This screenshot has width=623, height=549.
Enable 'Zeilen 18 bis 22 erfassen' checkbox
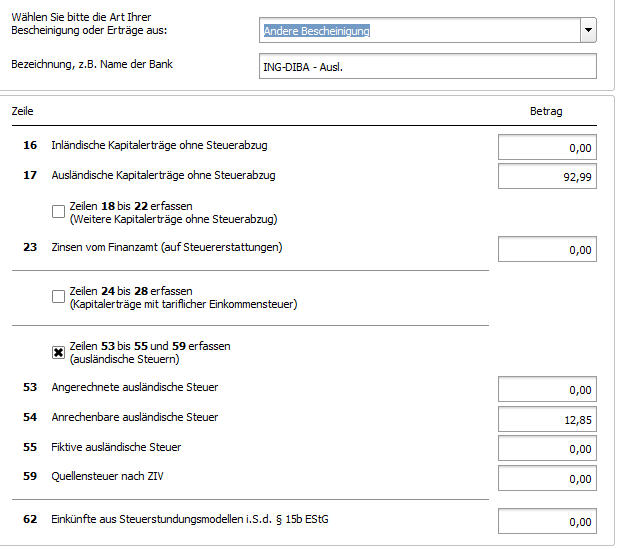tap(58, 211)
